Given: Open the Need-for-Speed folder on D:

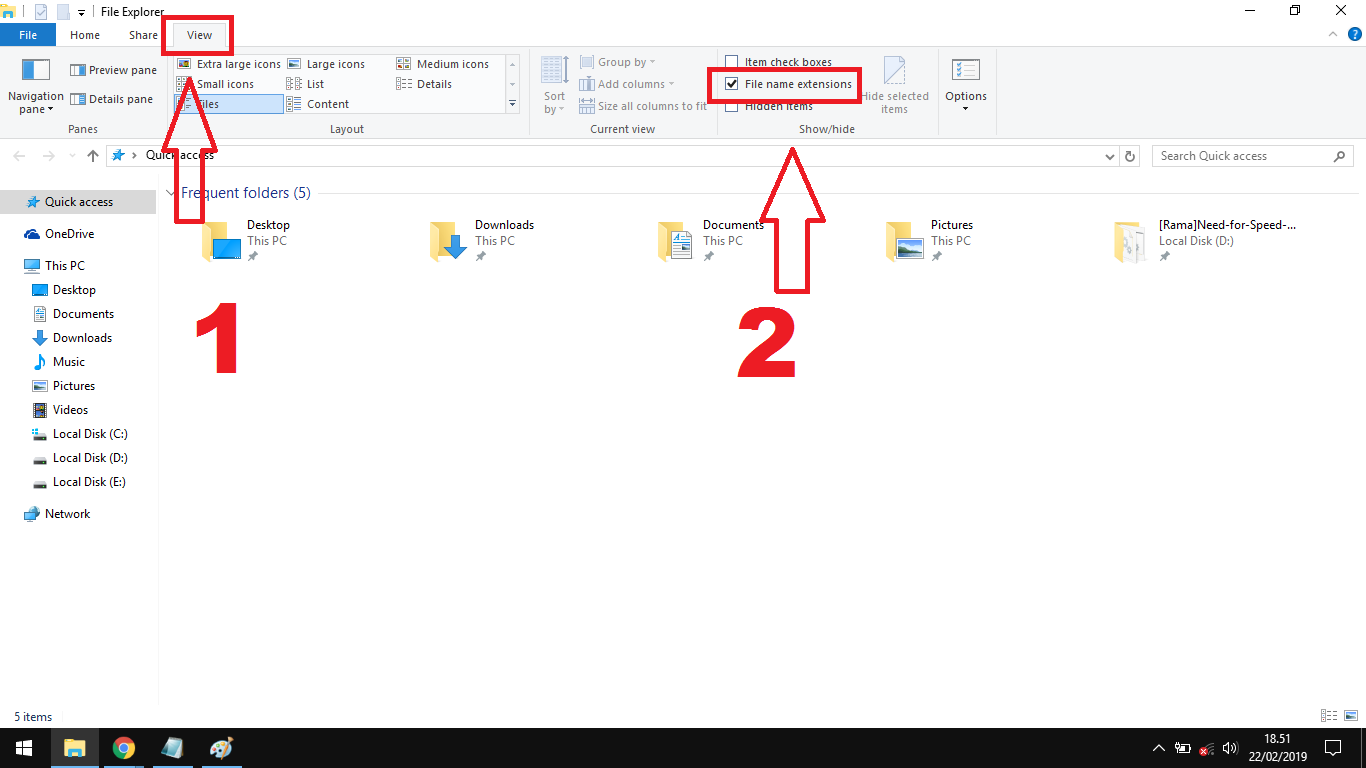Looking at the screenshot, I should tap(1205, 240).
